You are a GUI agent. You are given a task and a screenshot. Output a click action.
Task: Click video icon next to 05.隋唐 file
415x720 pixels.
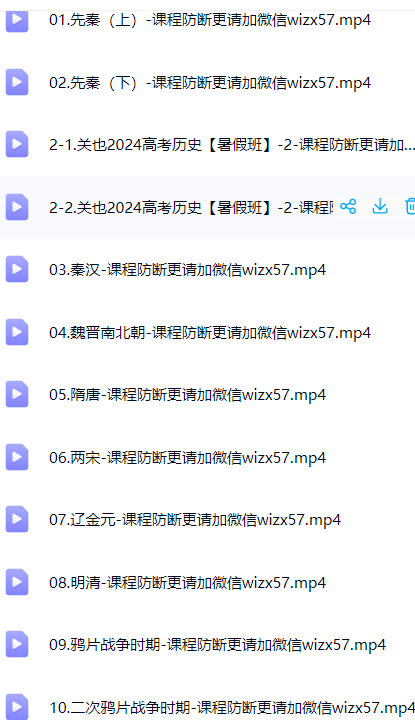pos(17,394)
